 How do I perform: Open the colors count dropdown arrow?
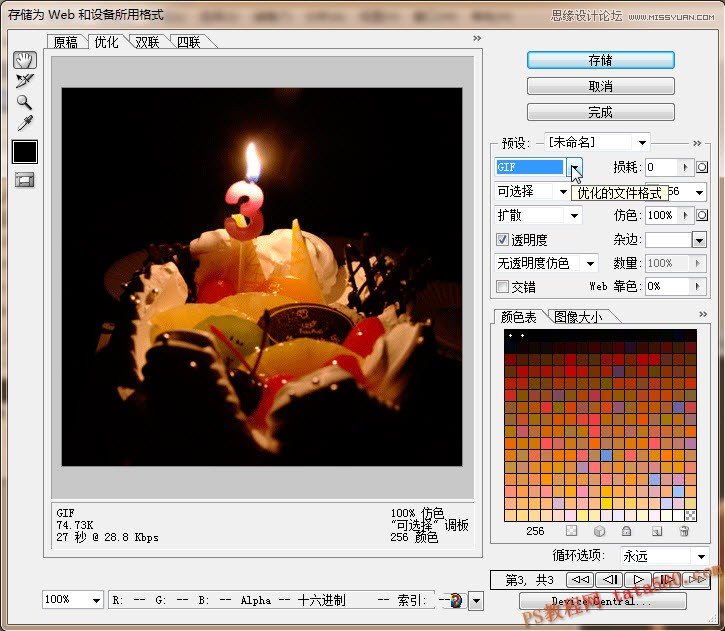click(x=700, y=192)
